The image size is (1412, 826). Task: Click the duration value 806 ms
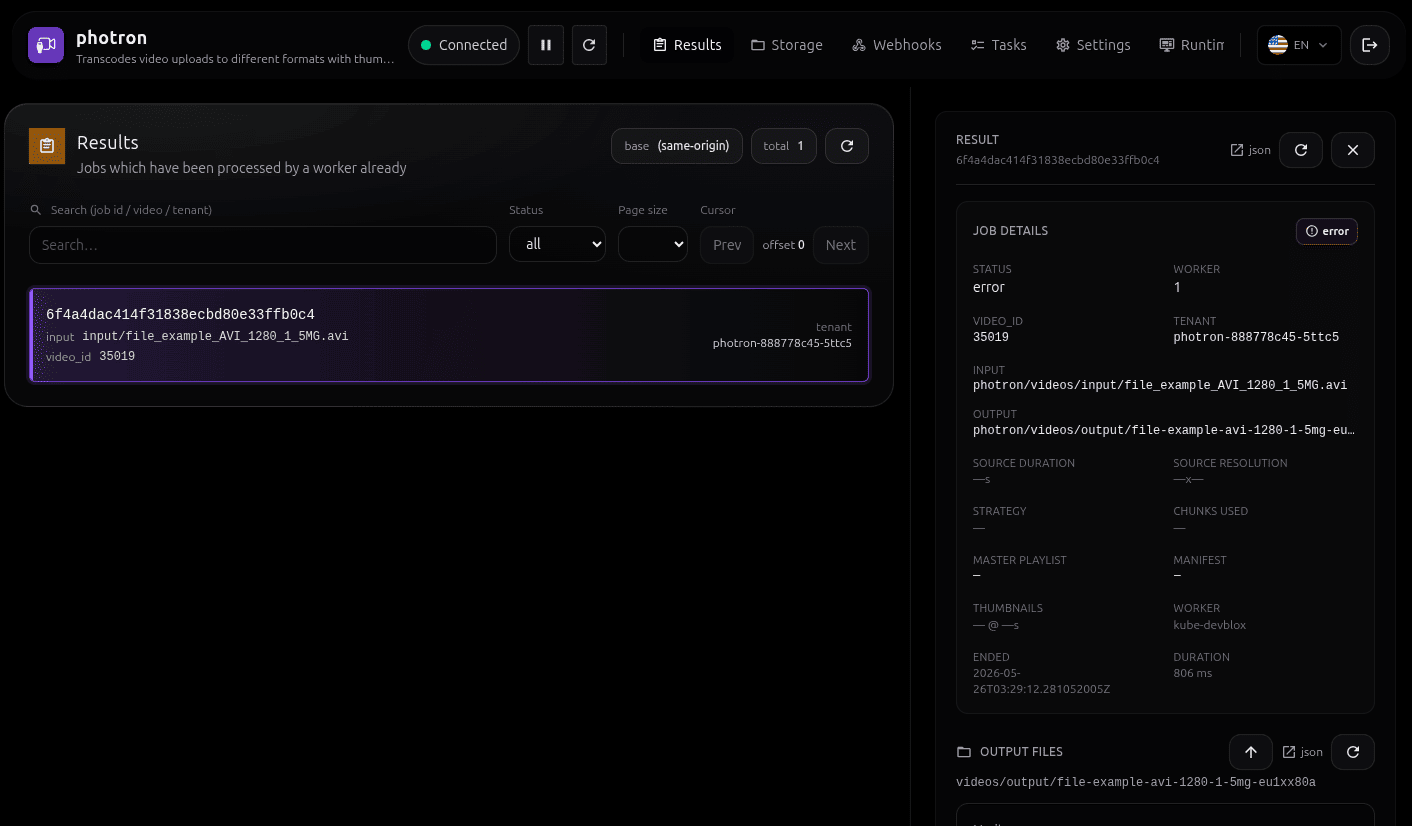pyautogui.click(x=1192, y=674)
